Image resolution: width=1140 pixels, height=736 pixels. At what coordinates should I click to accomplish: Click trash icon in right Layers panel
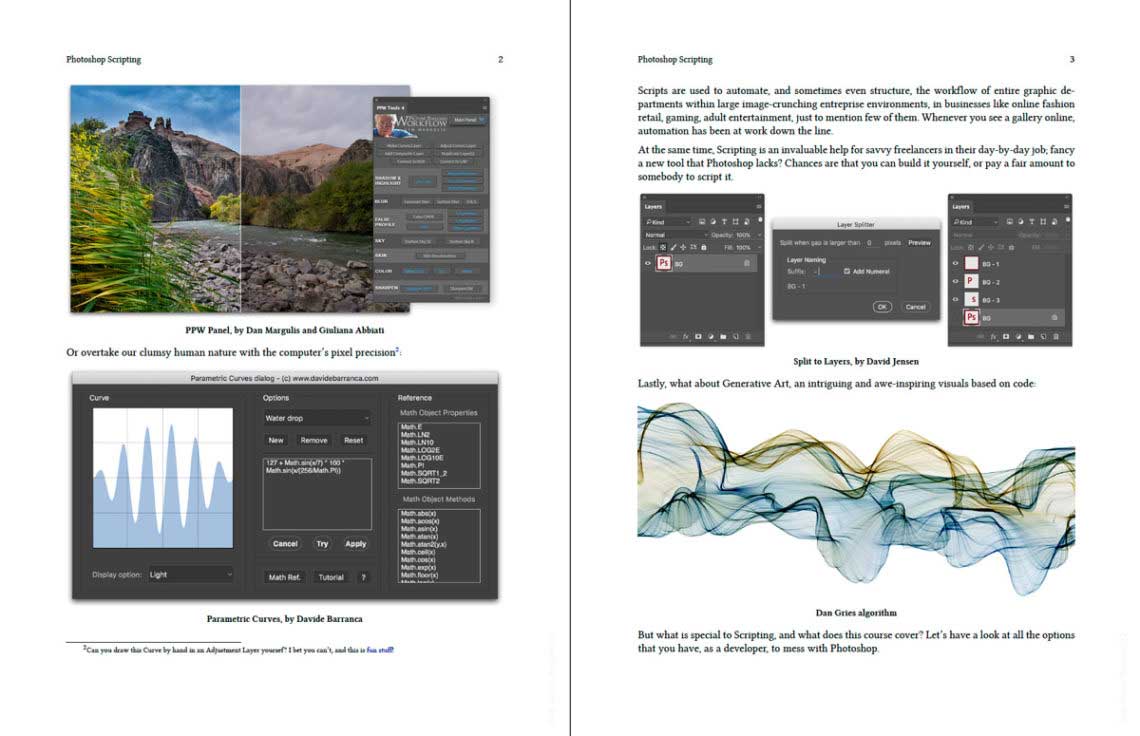tap(1056, 336)
